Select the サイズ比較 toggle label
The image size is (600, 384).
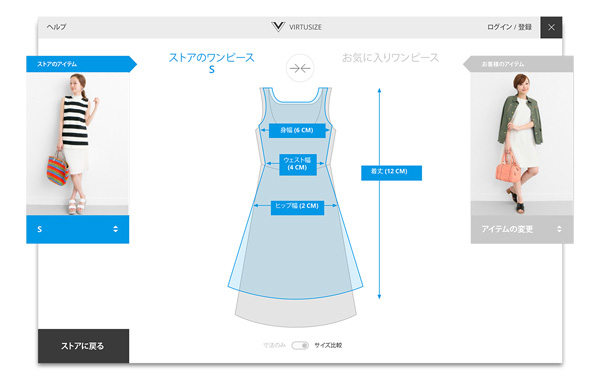coord(328,345)
